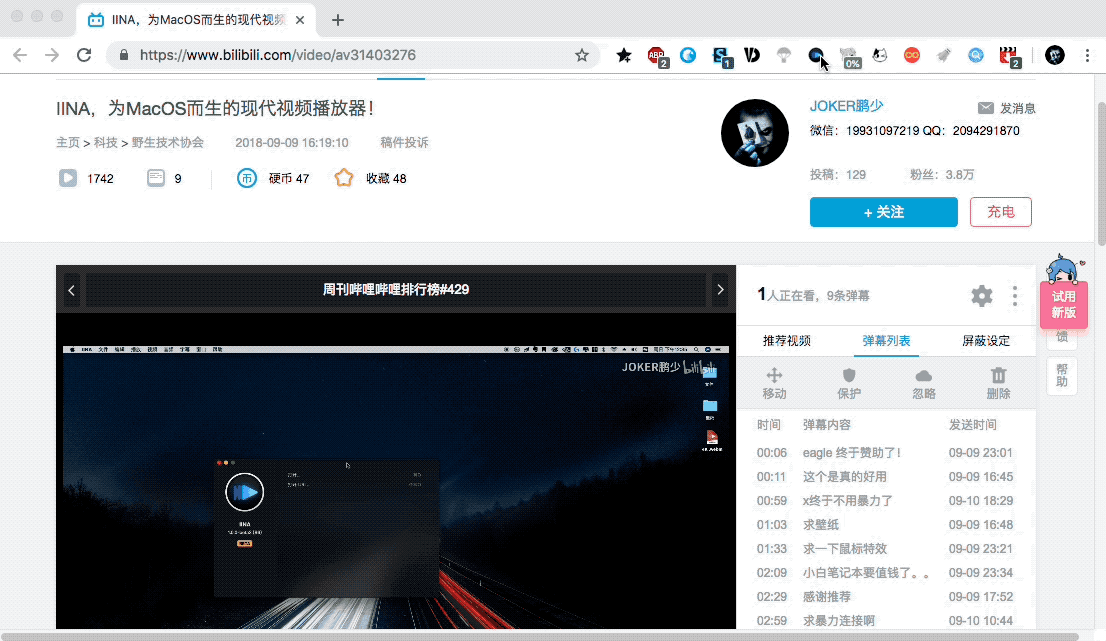
Task: Reload the current page
Action: (84, 55)
